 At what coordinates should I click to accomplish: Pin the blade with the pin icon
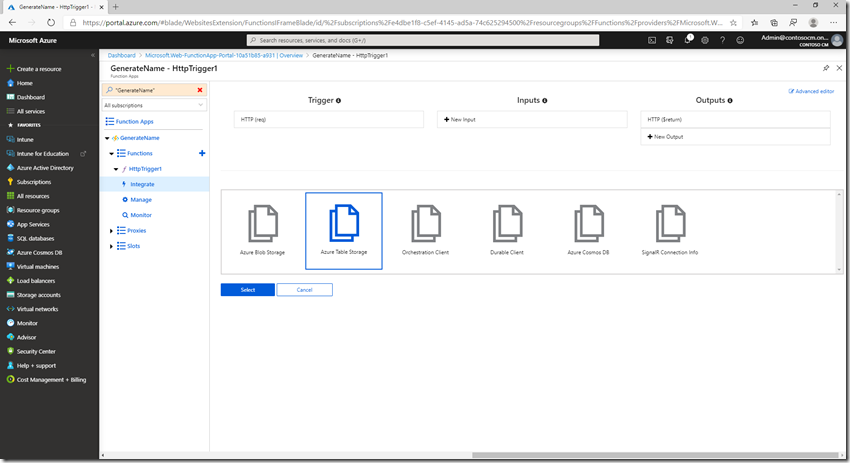(x=825, y=68)
